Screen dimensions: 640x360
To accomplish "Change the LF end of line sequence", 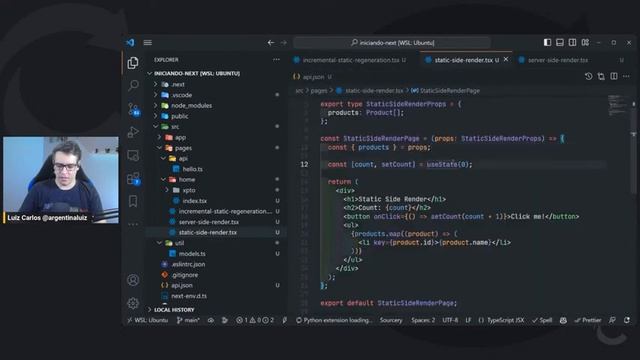I will coord(468,320).
